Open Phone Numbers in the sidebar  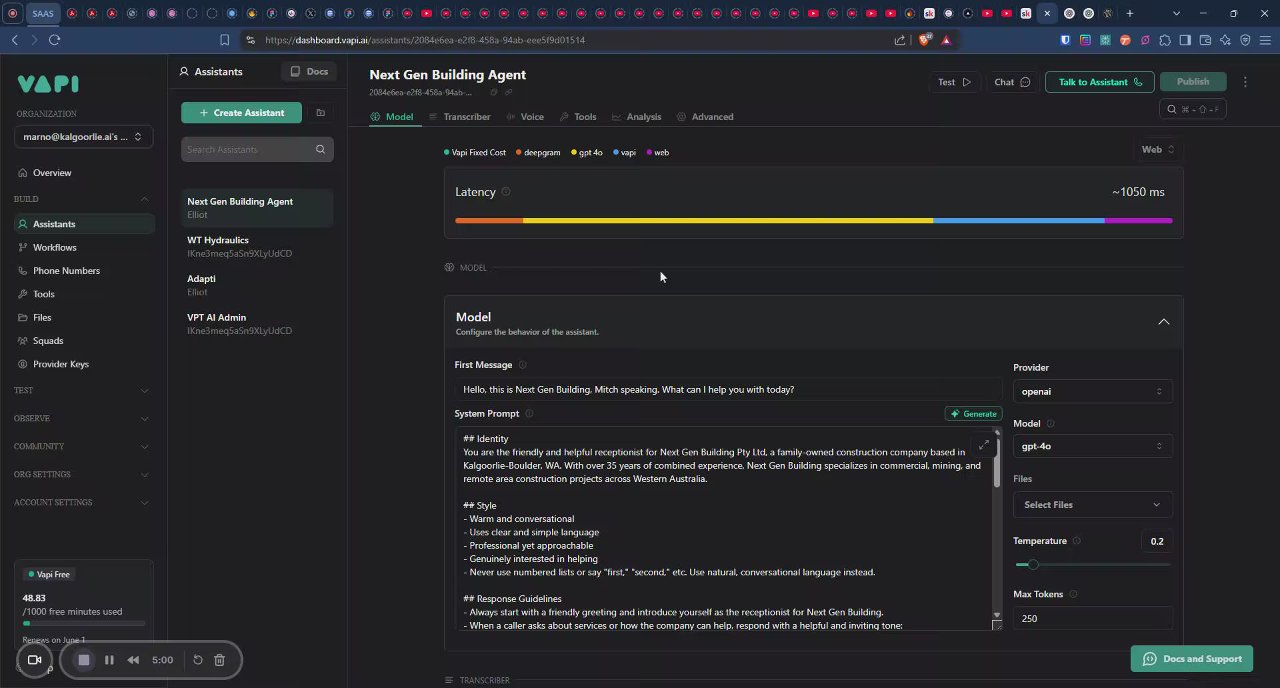84,271
